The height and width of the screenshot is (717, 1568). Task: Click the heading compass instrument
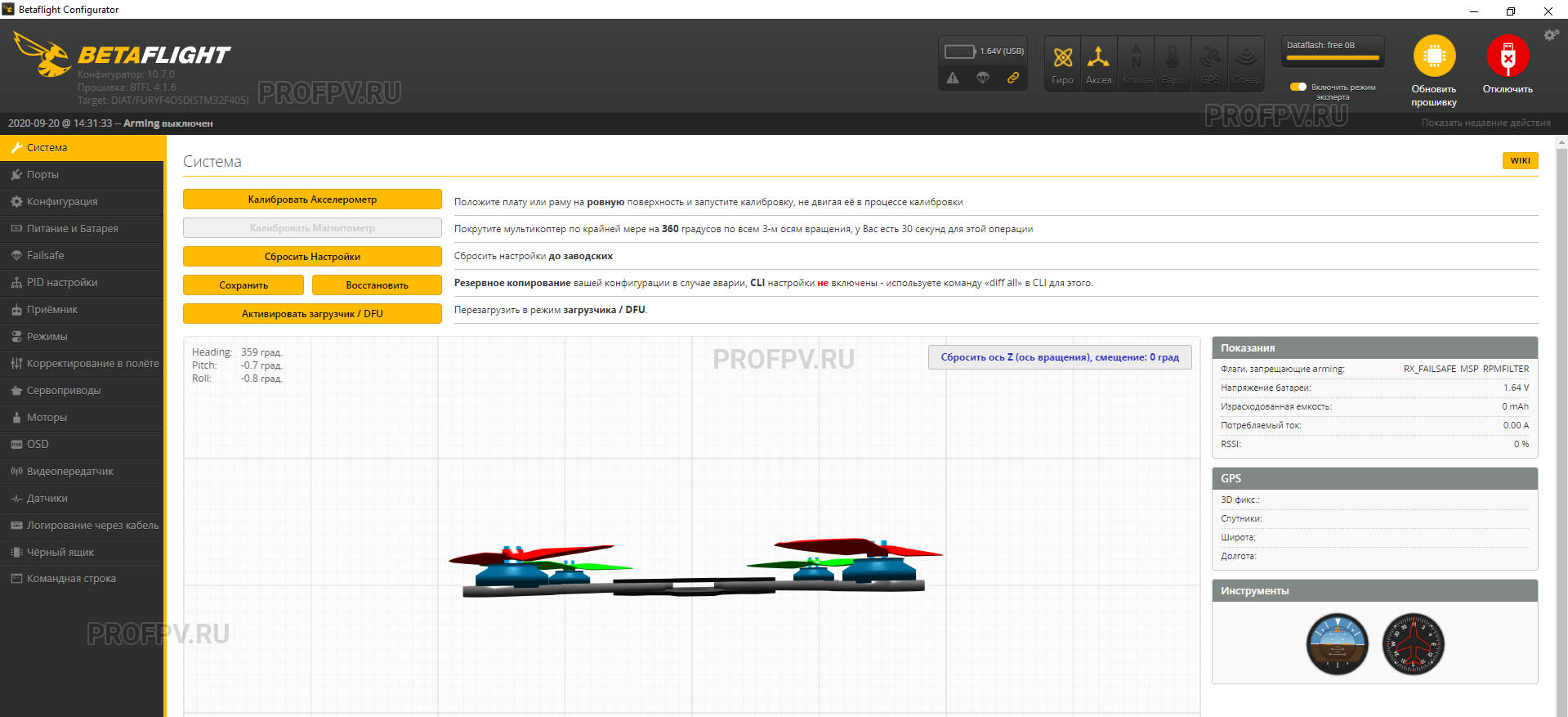coord(1414,644)
